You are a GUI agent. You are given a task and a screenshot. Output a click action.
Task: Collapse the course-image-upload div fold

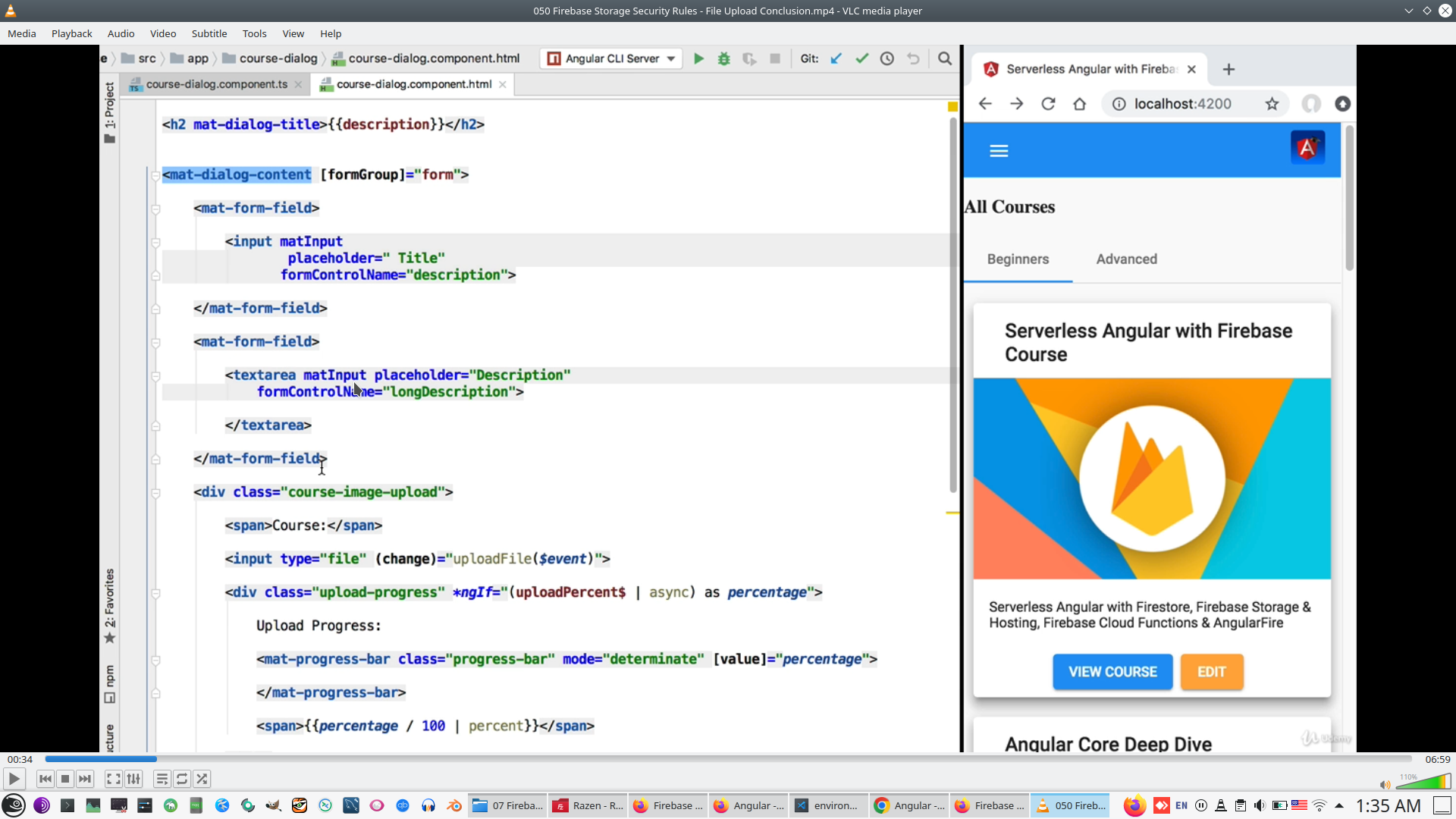tap(155, 493)
